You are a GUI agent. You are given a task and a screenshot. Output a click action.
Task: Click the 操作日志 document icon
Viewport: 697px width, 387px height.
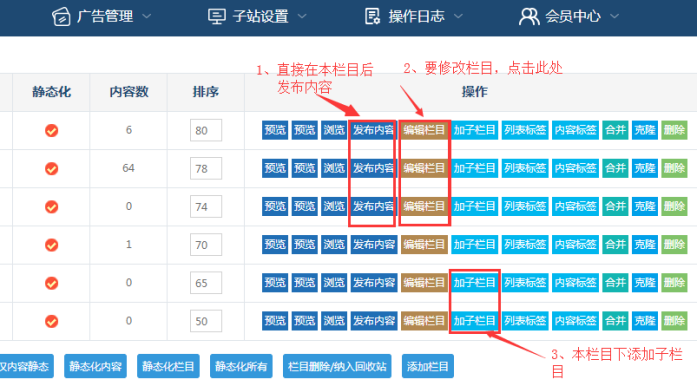tap(372, 16)
